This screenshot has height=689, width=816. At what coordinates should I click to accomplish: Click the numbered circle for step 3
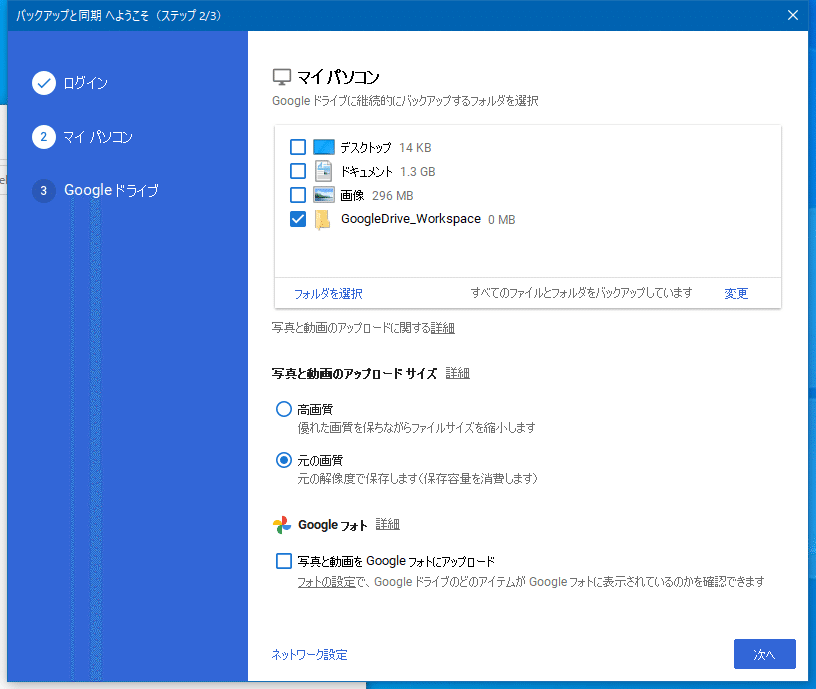[44, 189]
